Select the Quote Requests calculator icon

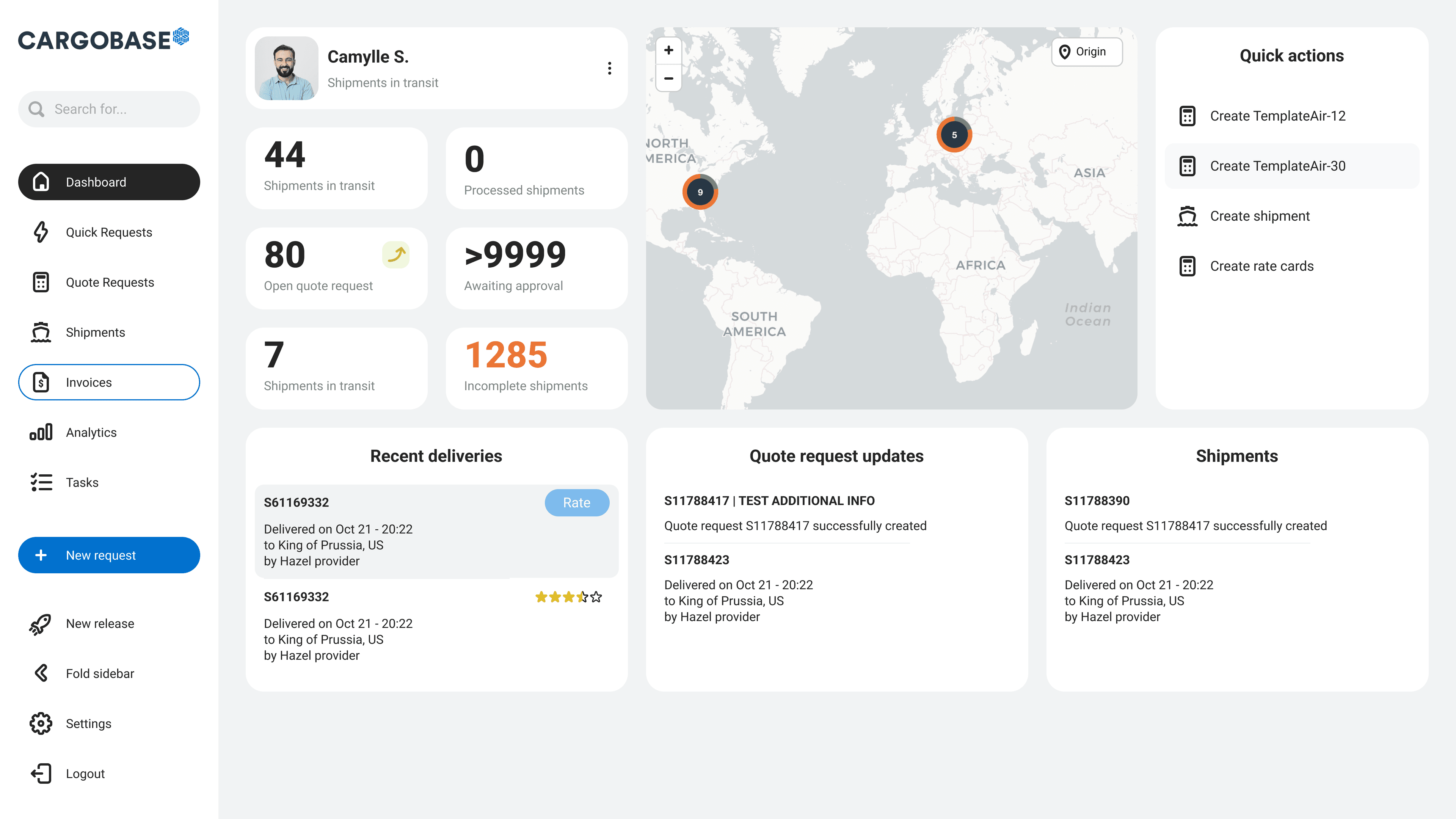pos(40,282)
